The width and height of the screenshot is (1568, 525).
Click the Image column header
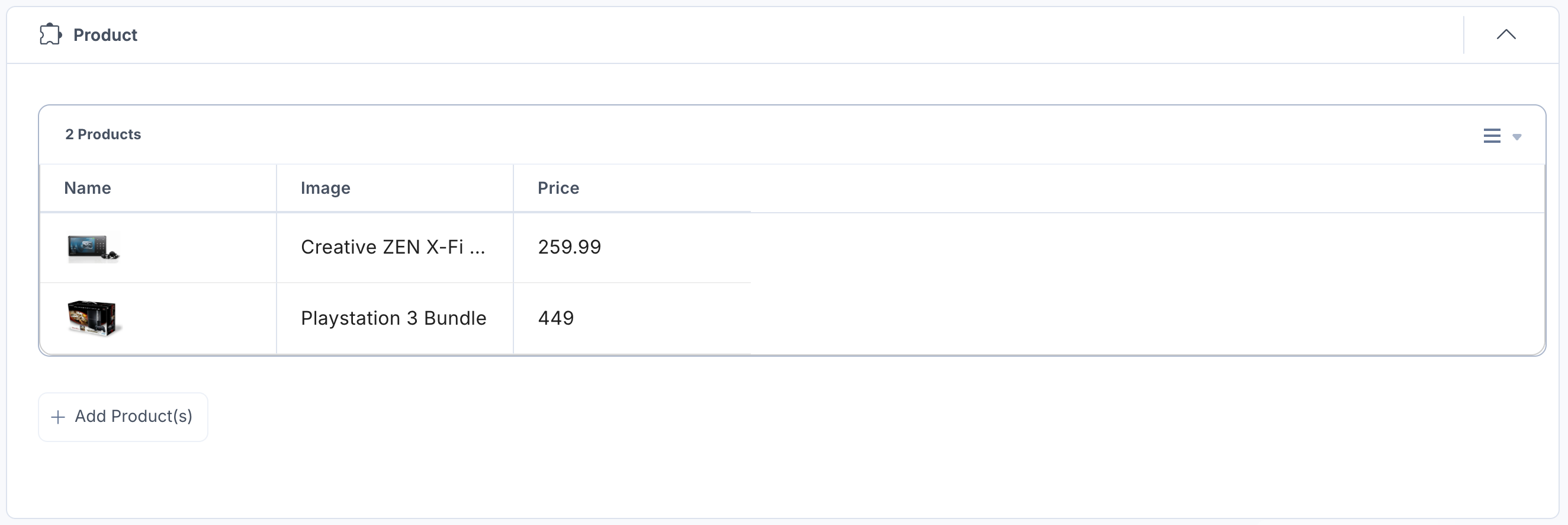point(325,188)
